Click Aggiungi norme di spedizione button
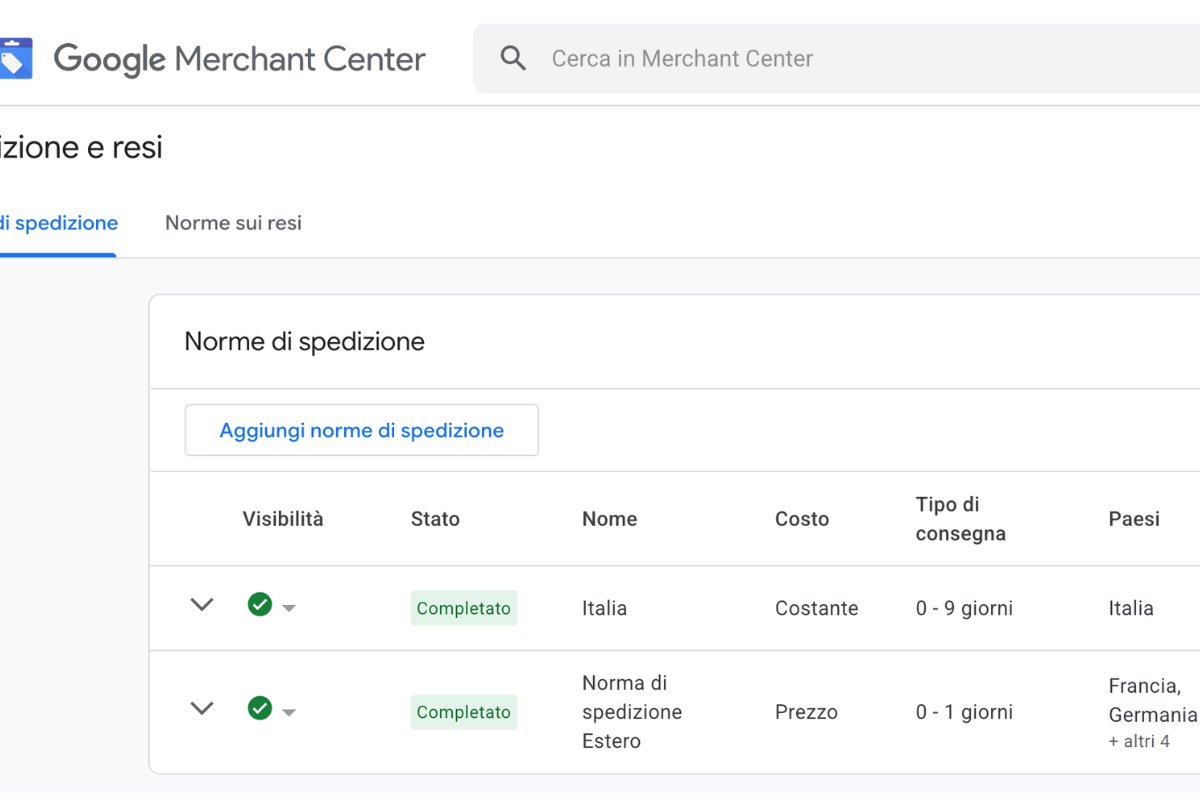The height and width of the screenshot is (800, 1200). click(x=362, y=430)
